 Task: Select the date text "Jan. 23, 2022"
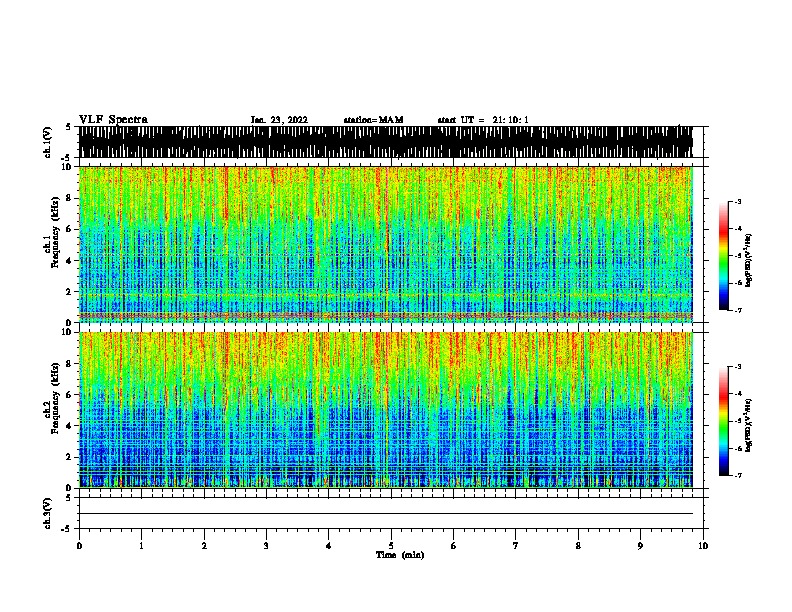pyautogui.click(x=279, y=120)
